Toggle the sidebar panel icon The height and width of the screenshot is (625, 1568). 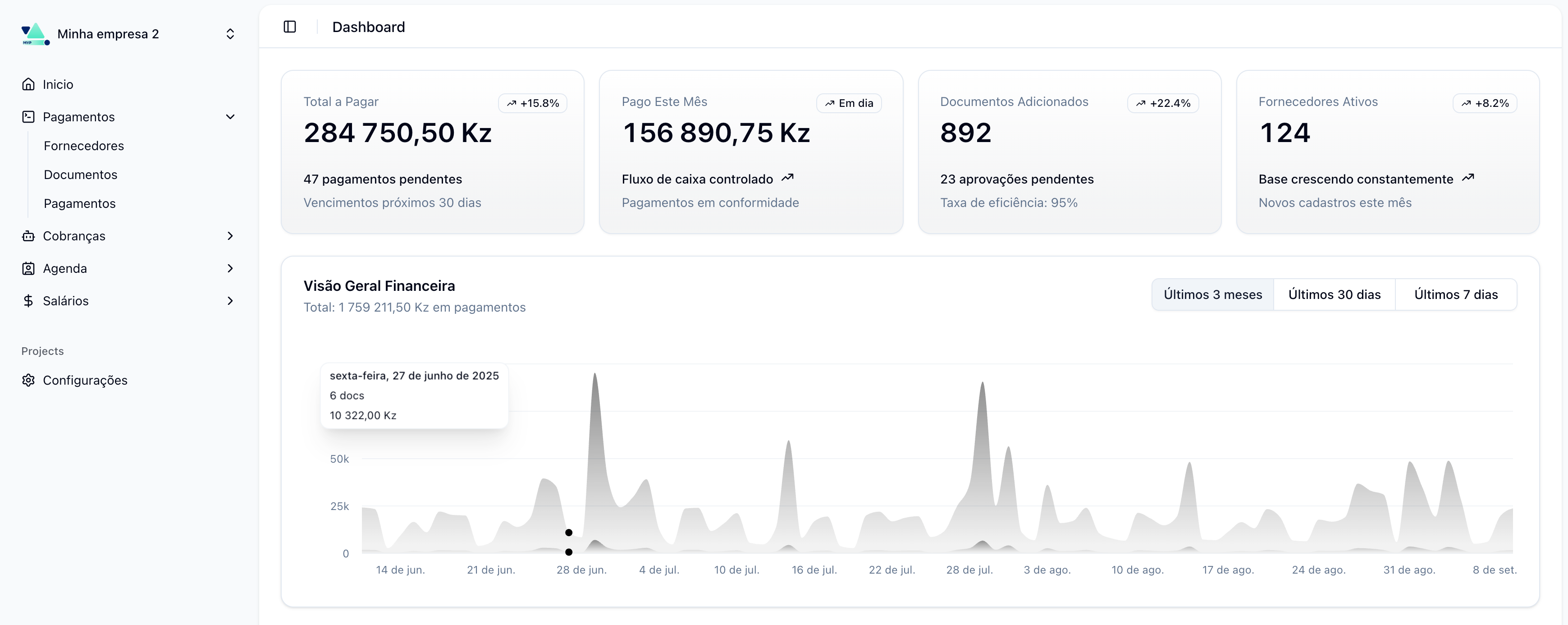point(290,27)
